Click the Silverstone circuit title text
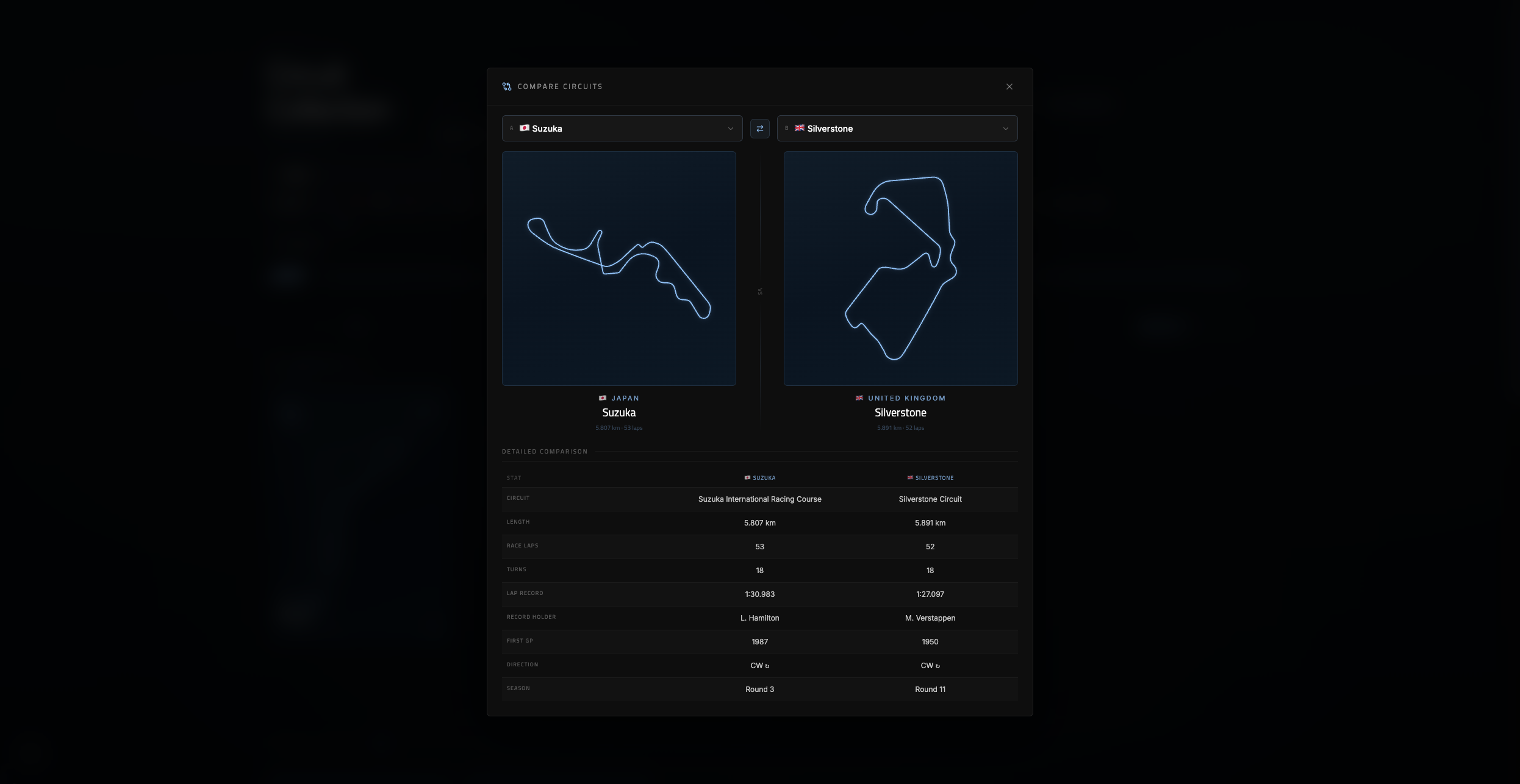This screenshot has width=1520, height=784. [x=900, y=413]
